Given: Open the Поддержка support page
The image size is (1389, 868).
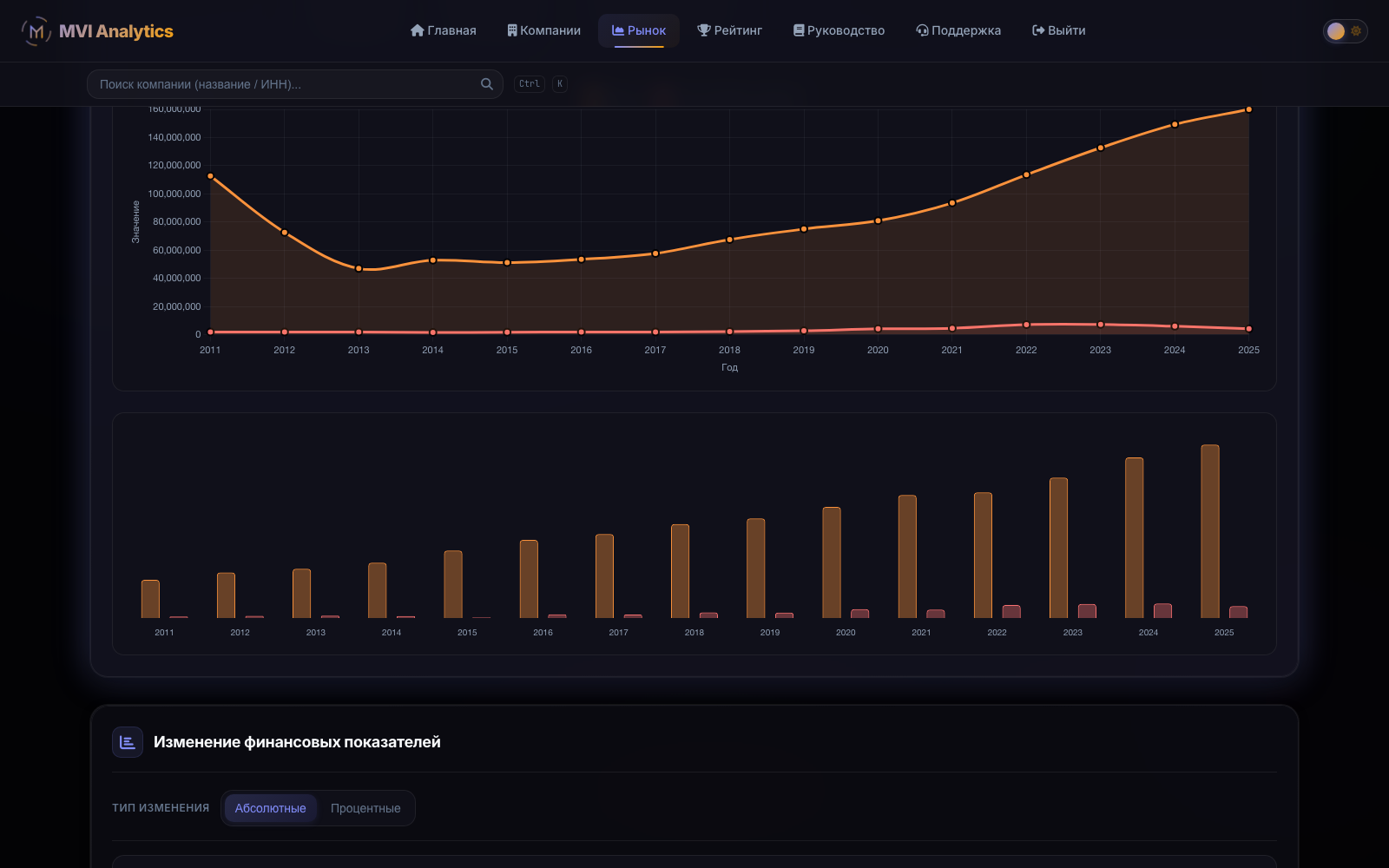Looking at the screenshot, I should tap(958, 30).
